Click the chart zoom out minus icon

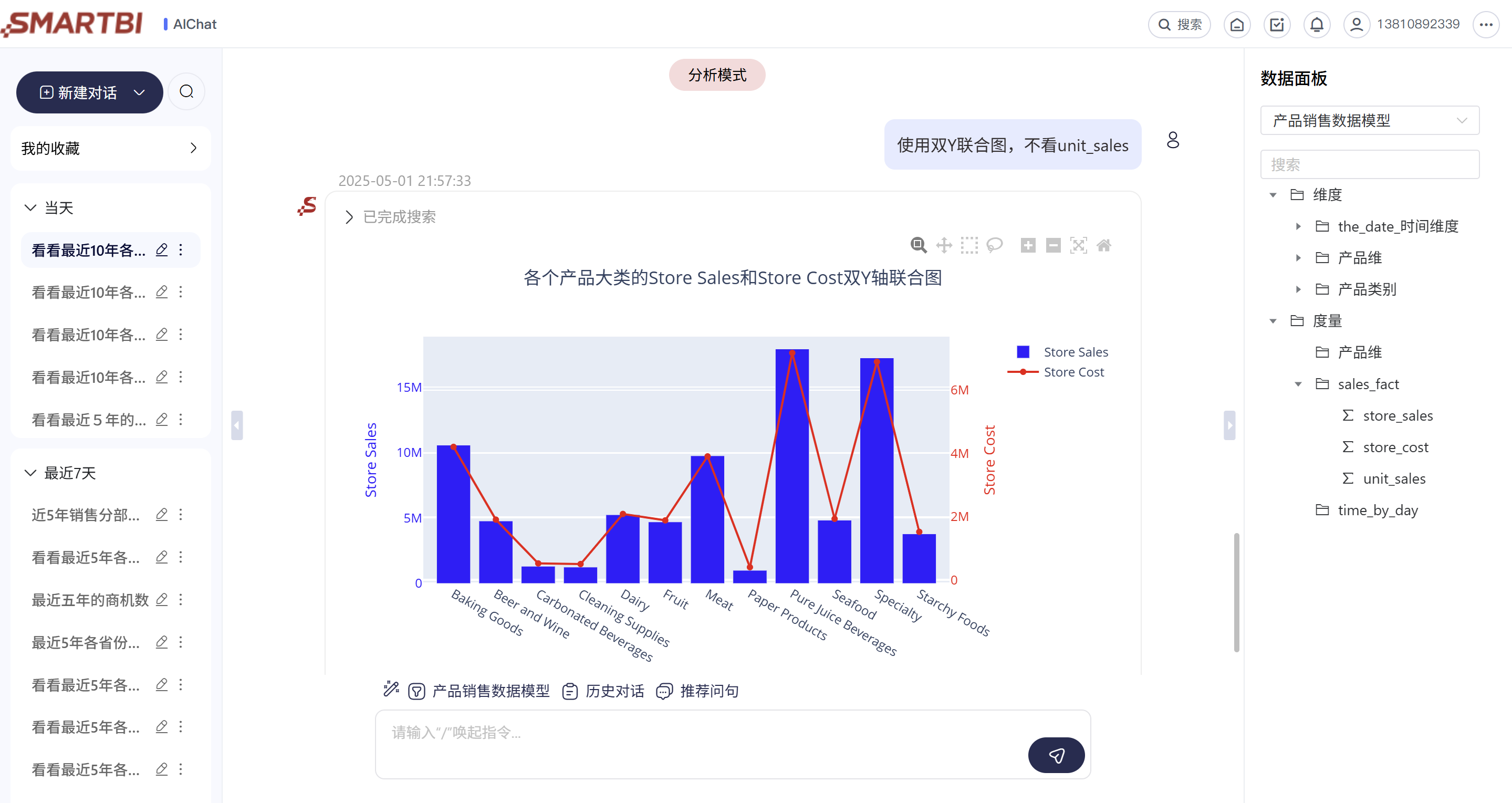pos(1053,245)
